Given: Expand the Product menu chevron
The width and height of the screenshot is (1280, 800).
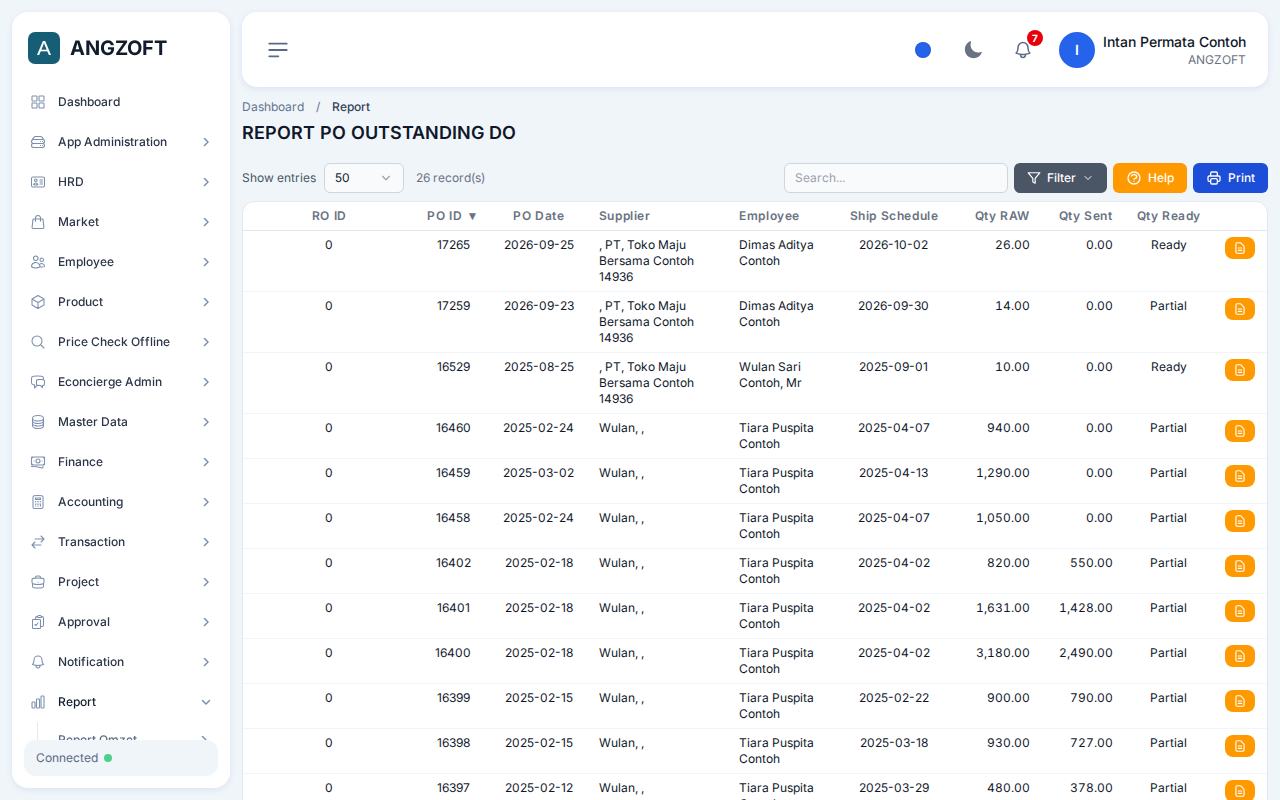Looking at the screenshot, I should tap(206, 302).
